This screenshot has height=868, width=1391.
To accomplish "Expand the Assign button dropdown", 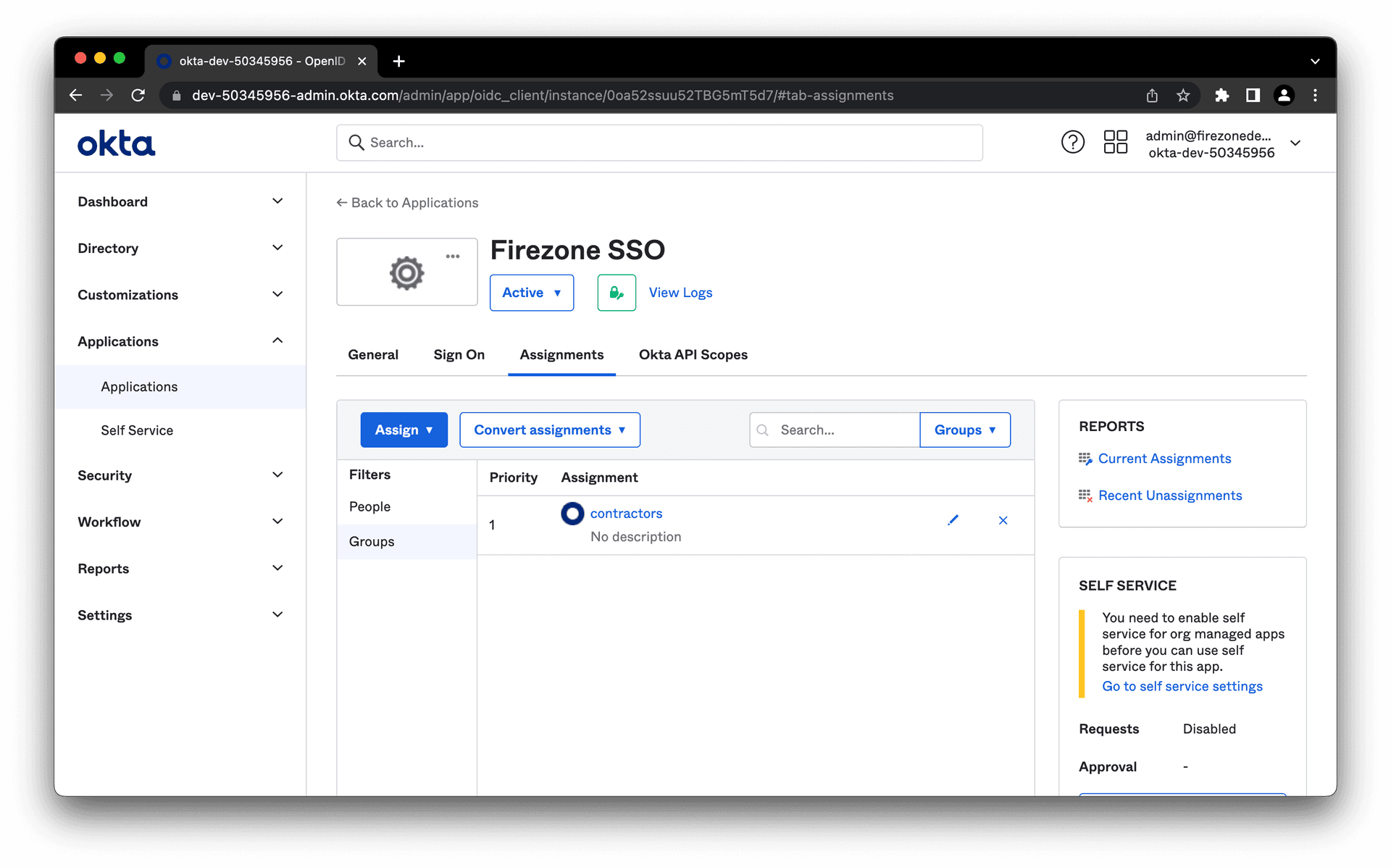I will 429,430.
